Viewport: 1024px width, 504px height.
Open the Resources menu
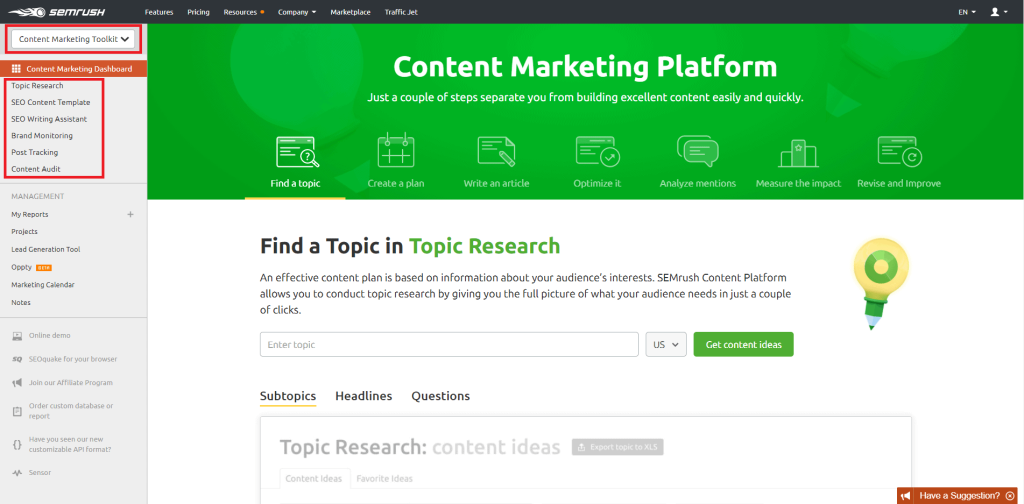[243, 12]
